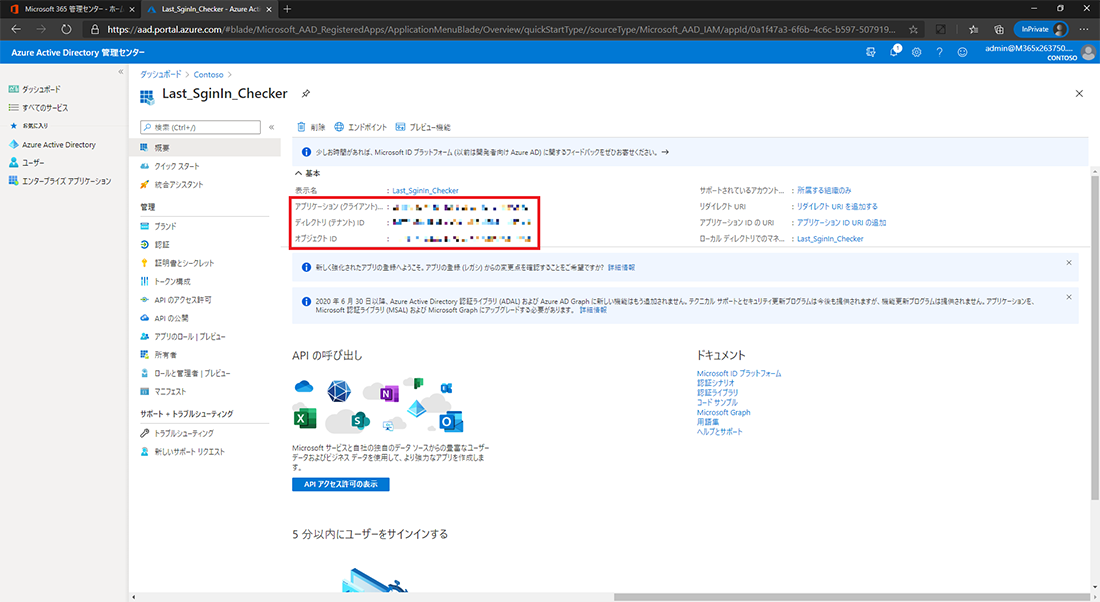Open the notifications bell in the header
This screenshot has height=602, width=1100.
[894, 52]
